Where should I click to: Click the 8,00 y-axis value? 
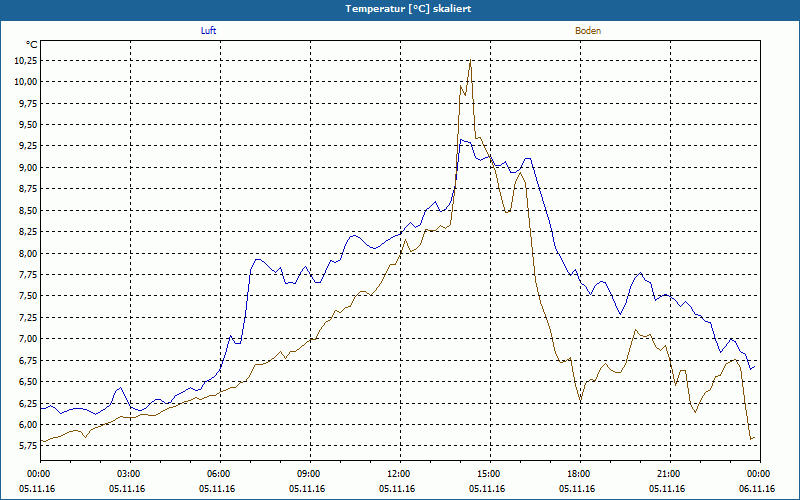[29, 254]
